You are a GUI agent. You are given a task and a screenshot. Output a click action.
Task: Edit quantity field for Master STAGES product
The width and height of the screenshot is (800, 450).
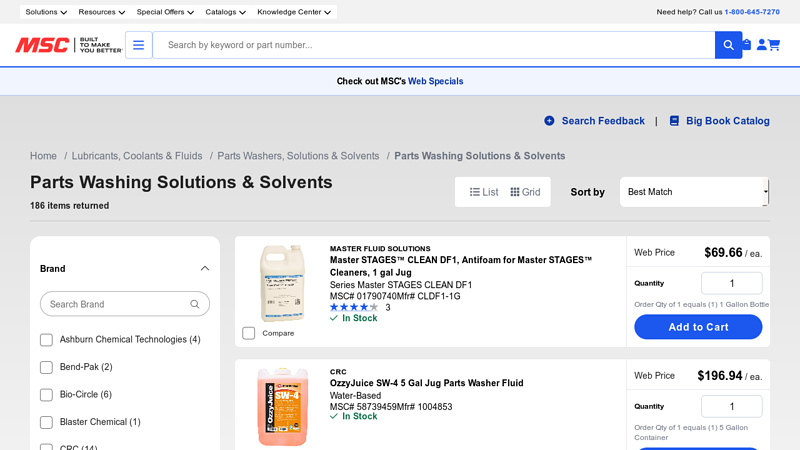pyautogui.click(x=732, y=283)
